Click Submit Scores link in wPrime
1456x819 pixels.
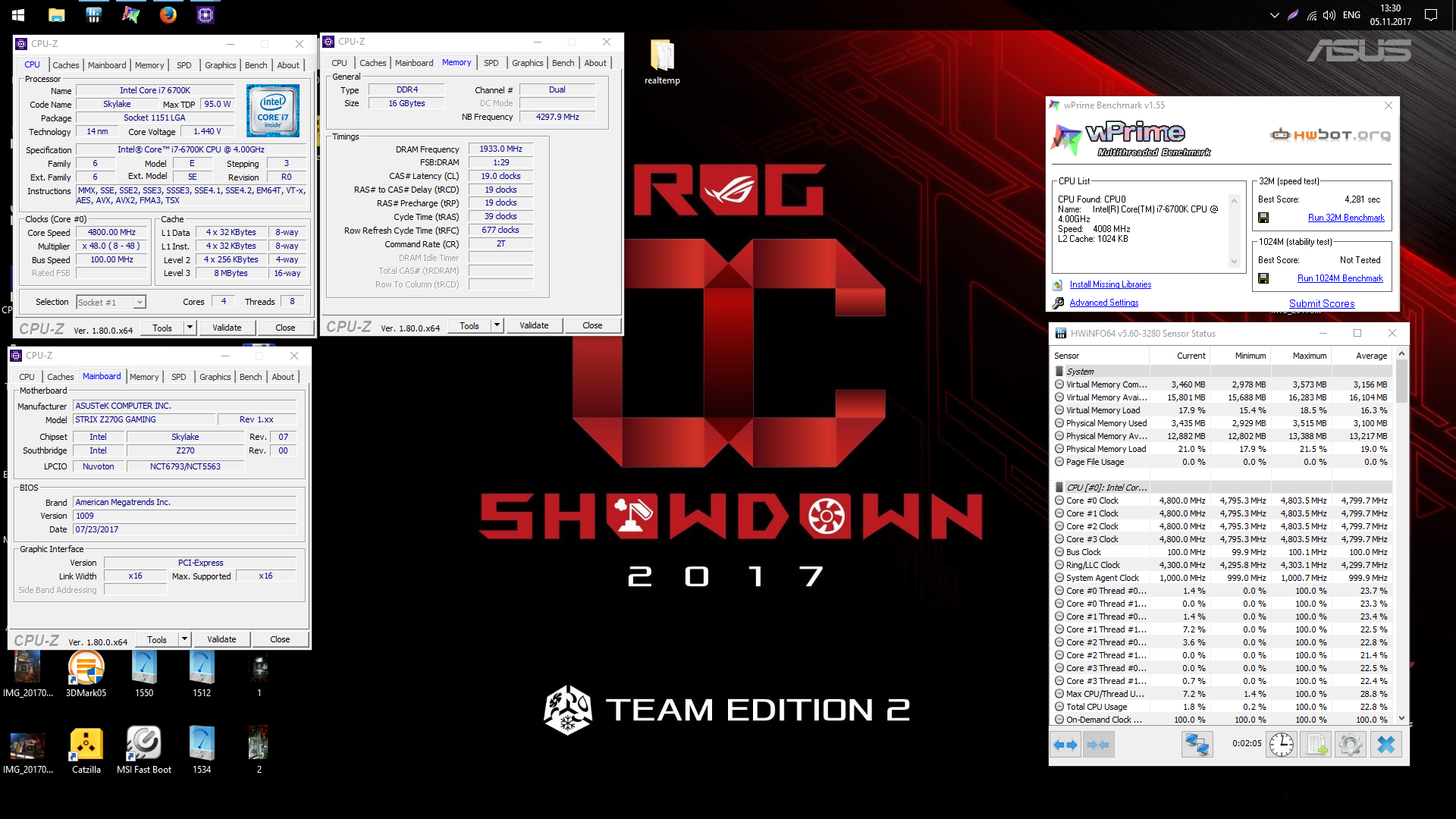coord(1322,303)
